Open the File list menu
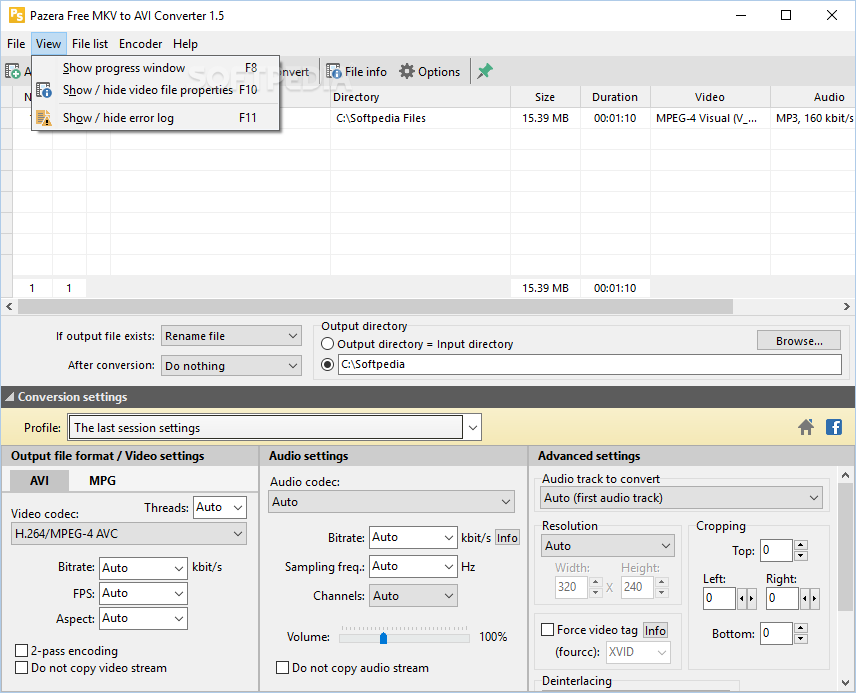 click(x=90, y=44)
